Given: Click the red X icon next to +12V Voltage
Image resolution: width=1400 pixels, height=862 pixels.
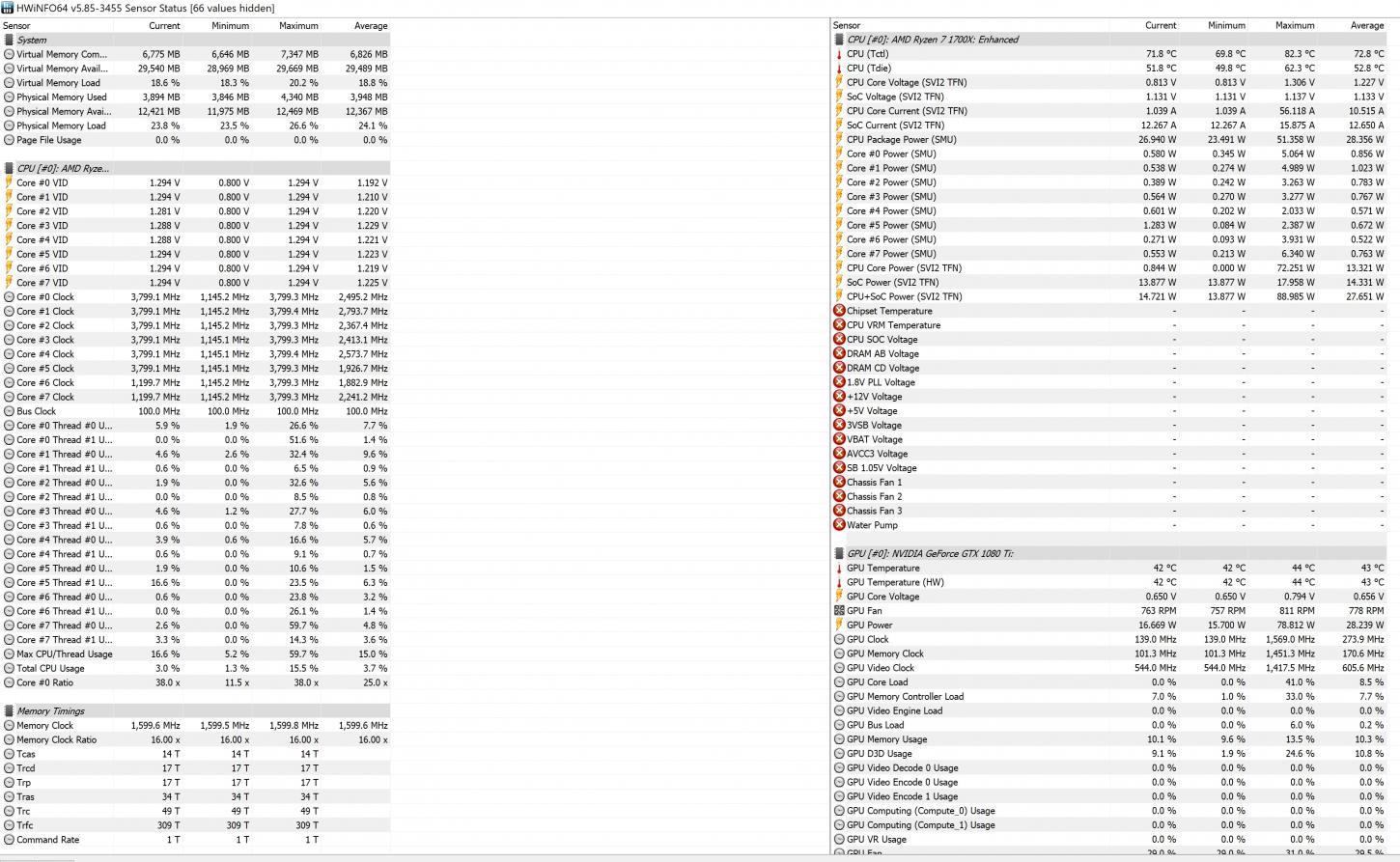Looking at the screenshot, I should pos(839,397).
